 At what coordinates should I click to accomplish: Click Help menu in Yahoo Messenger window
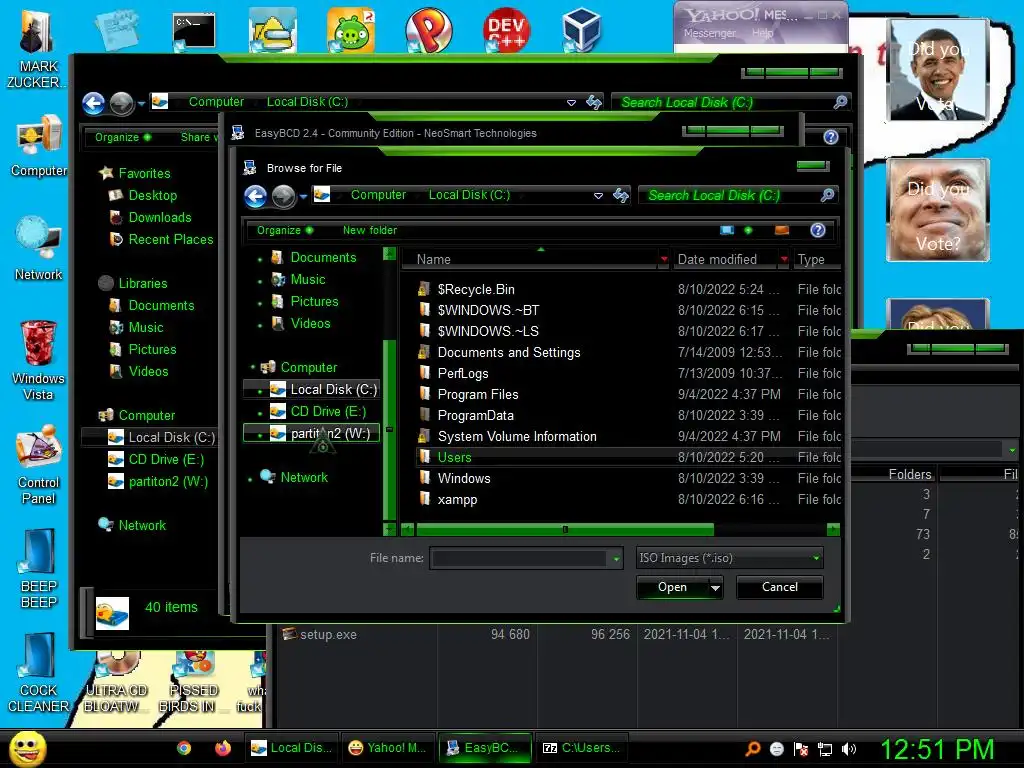click(x=762, y=33)
